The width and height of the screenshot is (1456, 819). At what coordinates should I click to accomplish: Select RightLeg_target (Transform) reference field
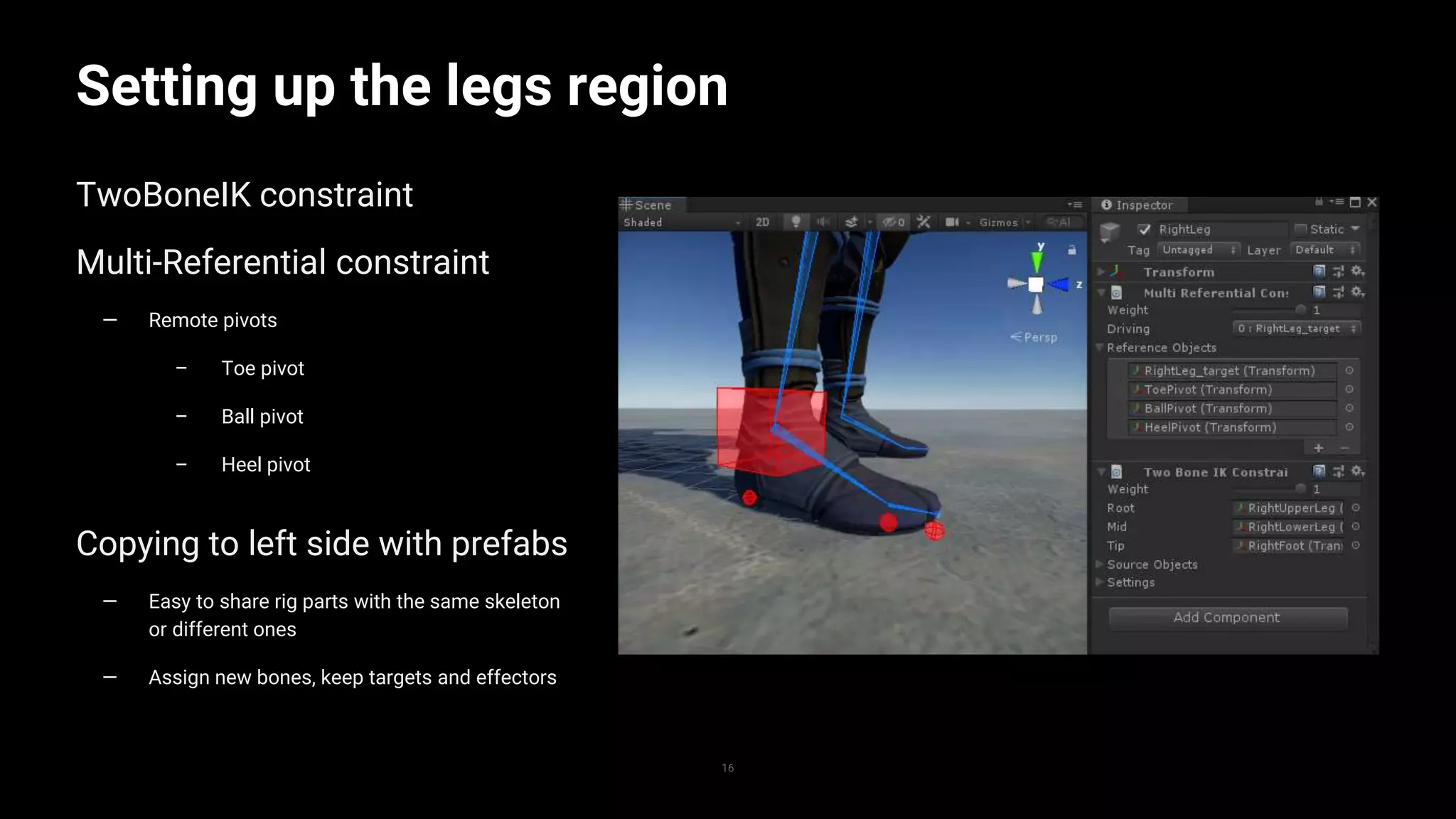click(1232, 370)
